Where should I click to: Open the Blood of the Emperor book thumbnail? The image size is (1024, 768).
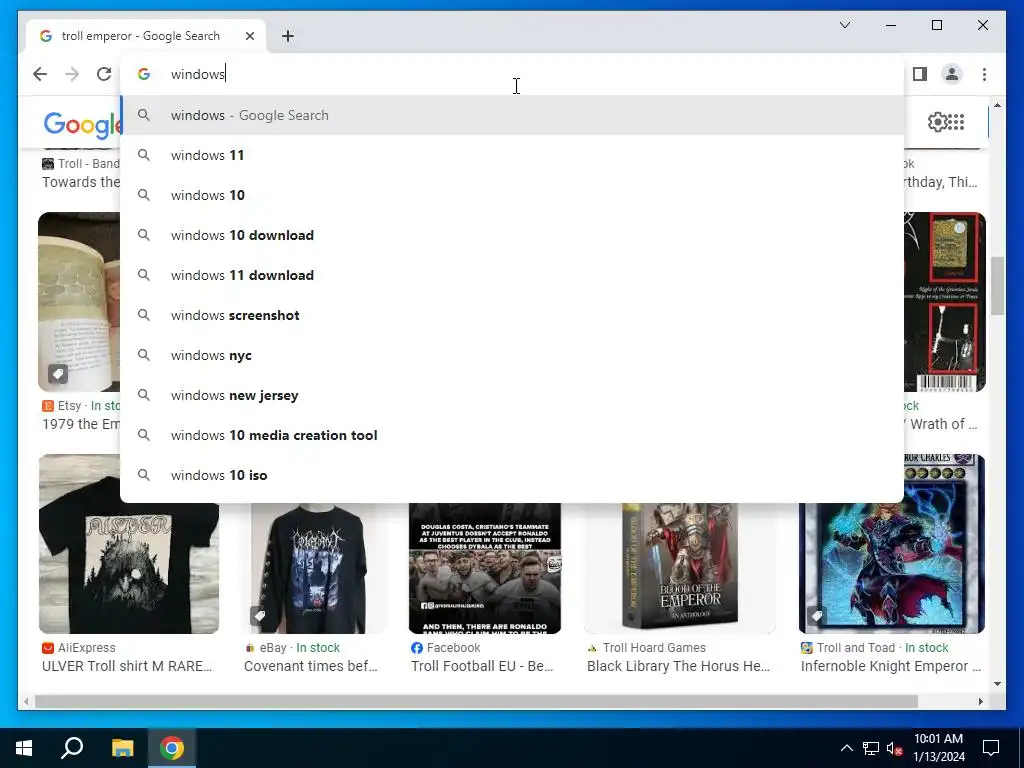click(x=679, y=568)
